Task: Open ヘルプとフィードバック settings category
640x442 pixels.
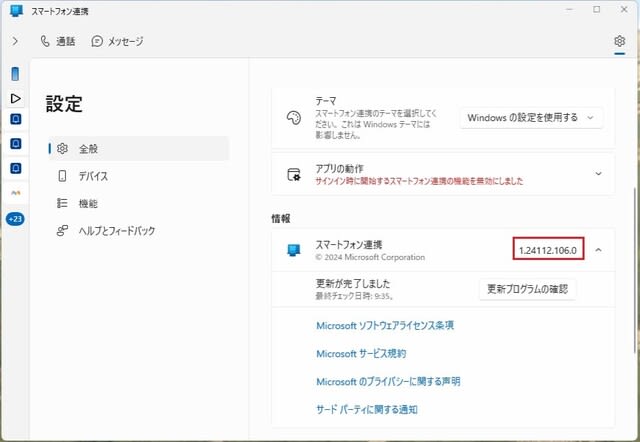Action: coord(139,231)
